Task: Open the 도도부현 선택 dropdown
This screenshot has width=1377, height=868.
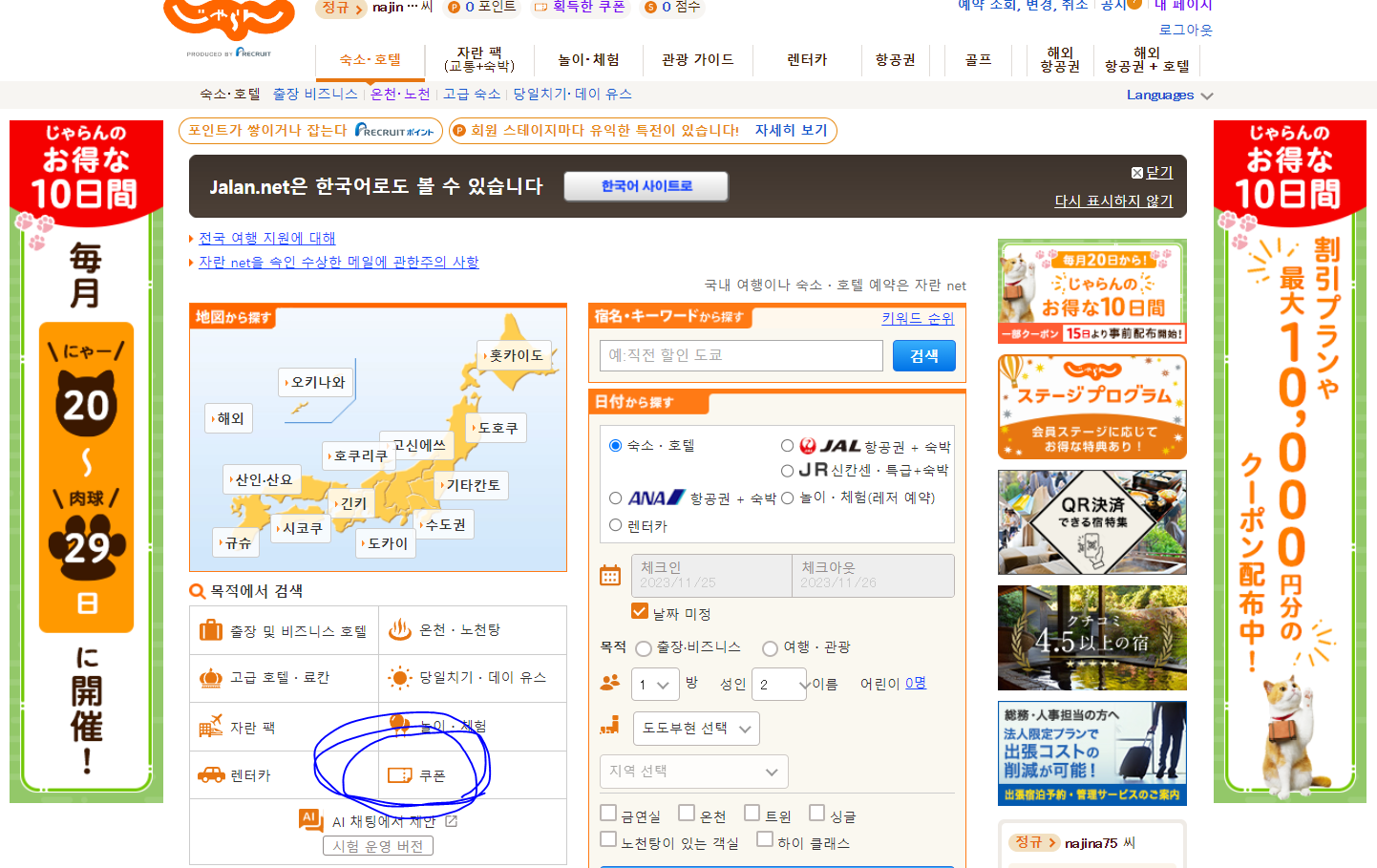Action: pos(696,728)
